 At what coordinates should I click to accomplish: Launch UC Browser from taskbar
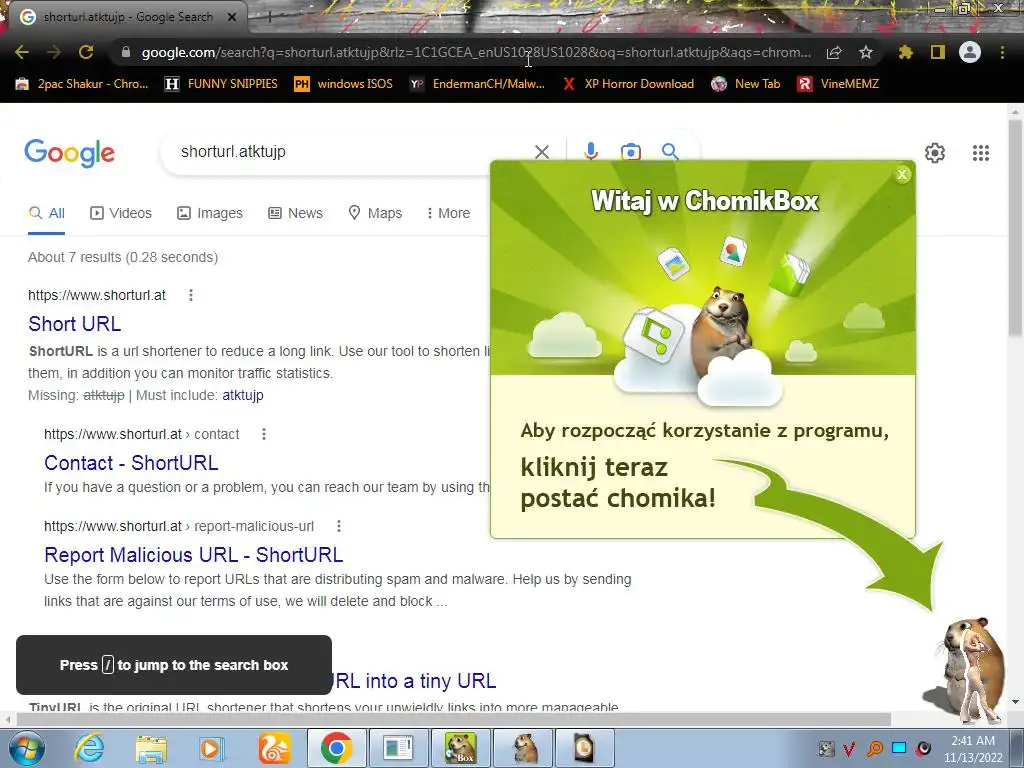click(274, 748)
